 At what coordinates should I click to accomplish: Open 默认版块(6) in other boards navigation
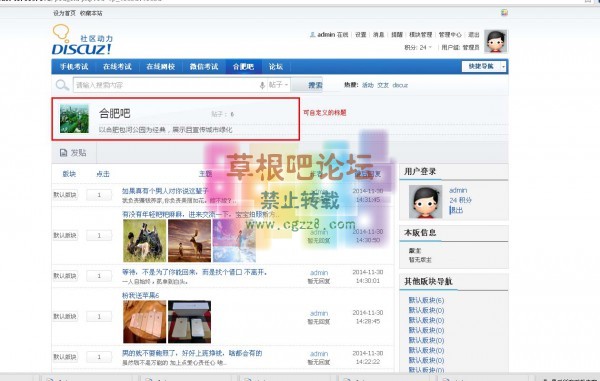point(426,300)
